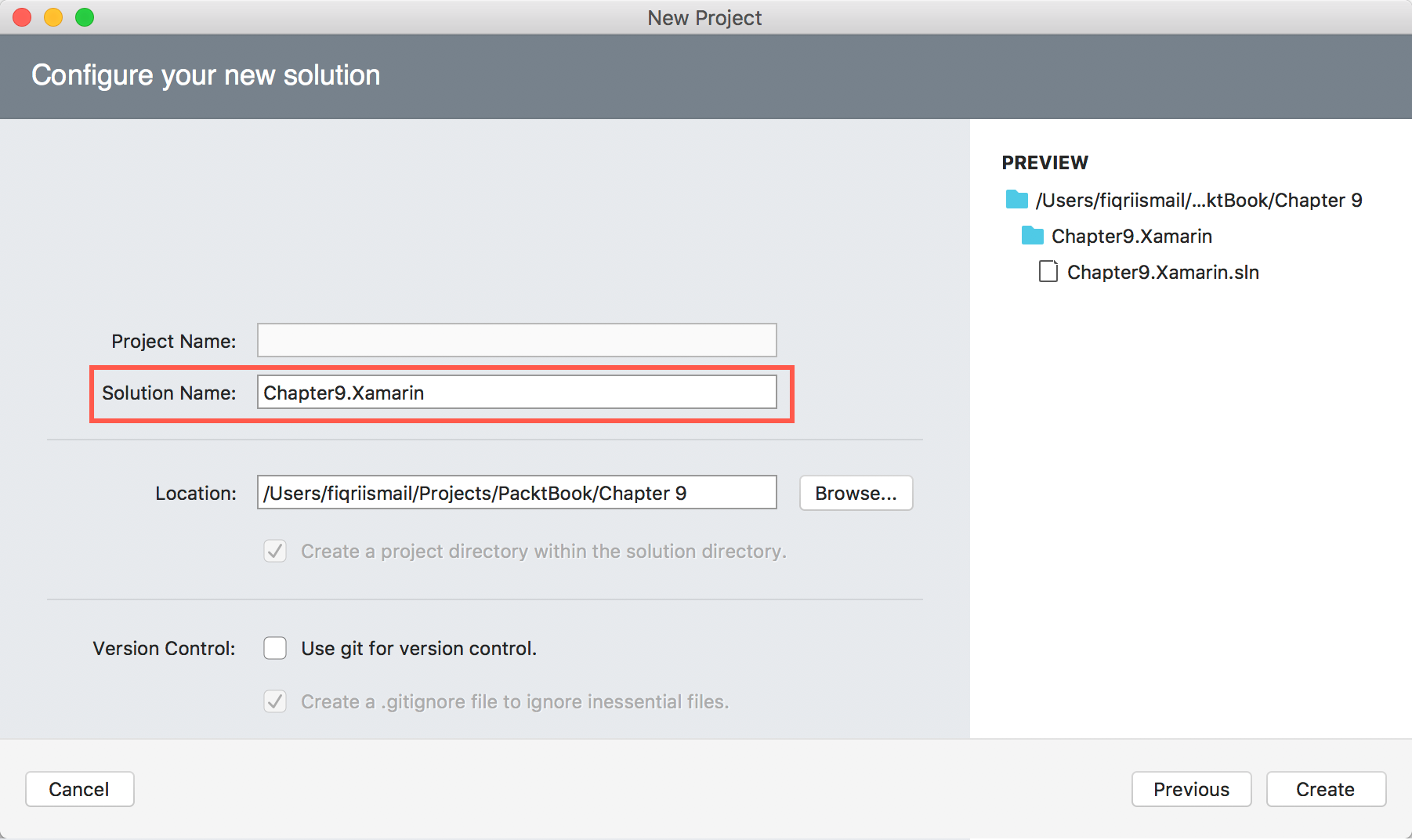Minimize the New Project window
The image size is (1412, 840).
(53, 17)
